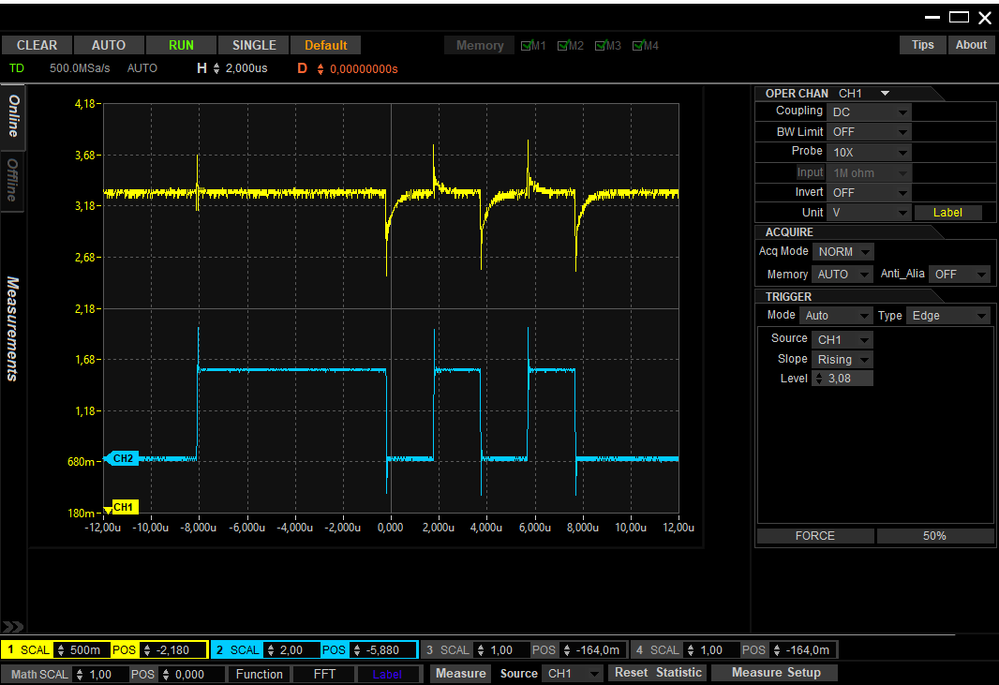This screenshot has width=999, height=685.
Task: Open trigger Slope Rising dropdown
Action: pyautogui.click(x=842, y=359)
